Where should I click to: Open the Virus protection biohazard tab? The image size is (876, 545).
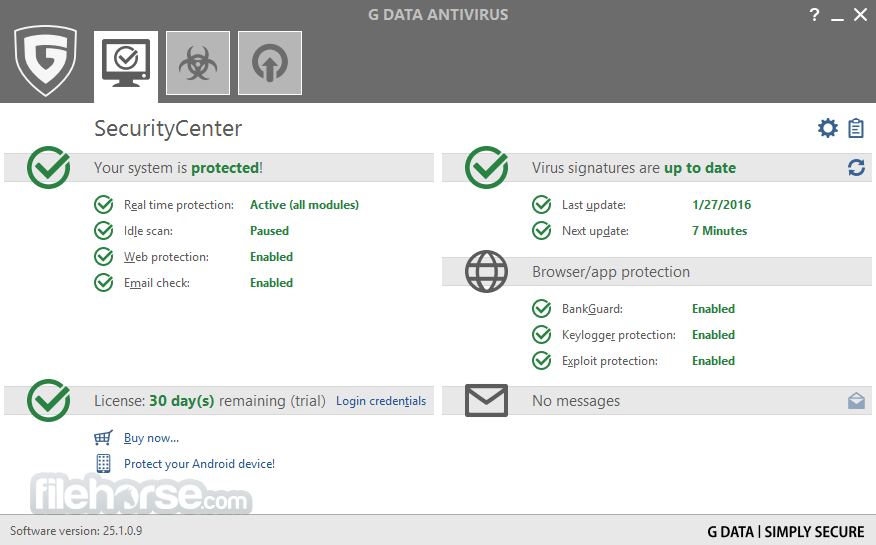198,63
